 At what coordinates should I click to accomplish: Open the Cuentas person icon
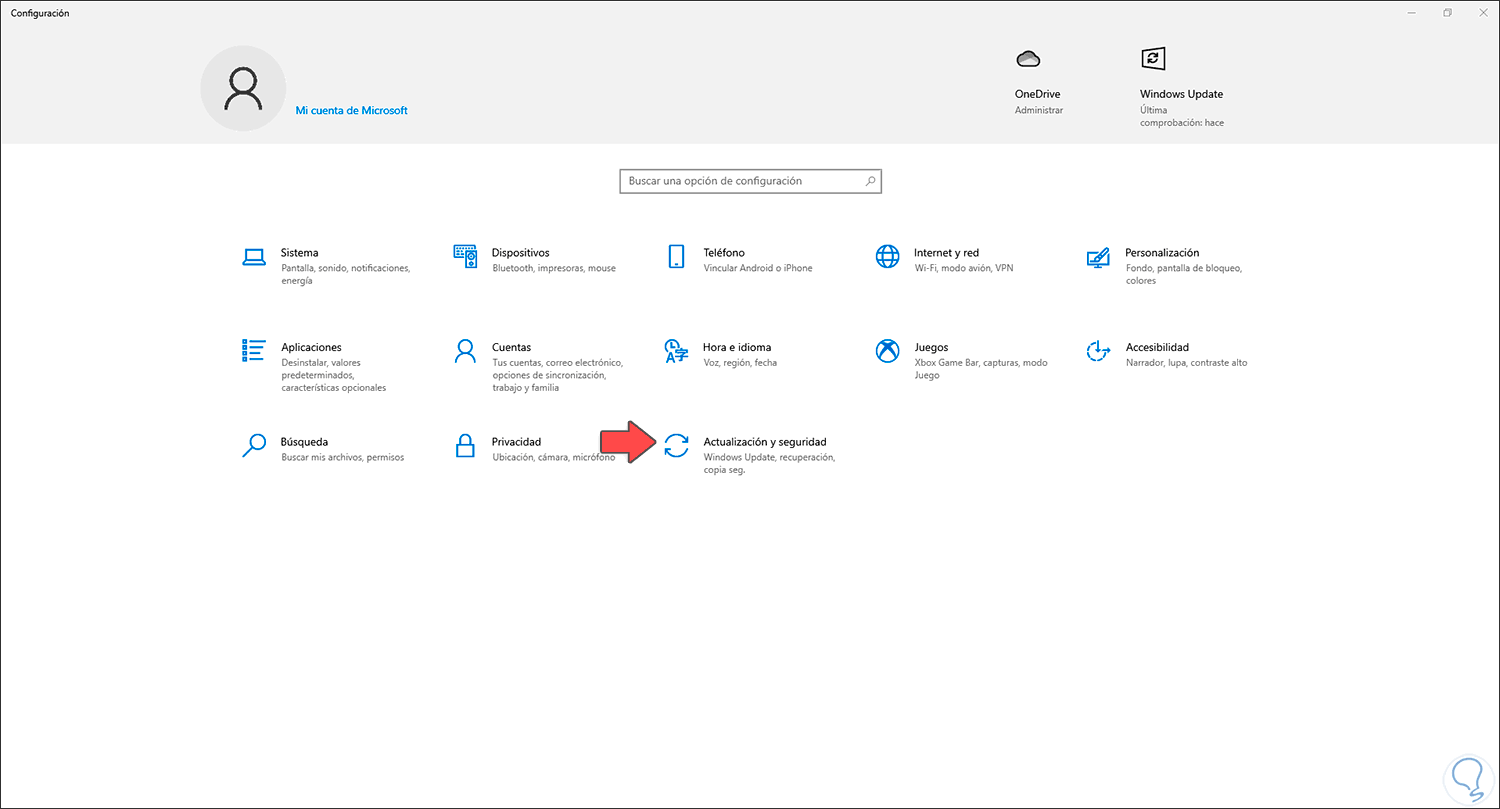point(465,351)
